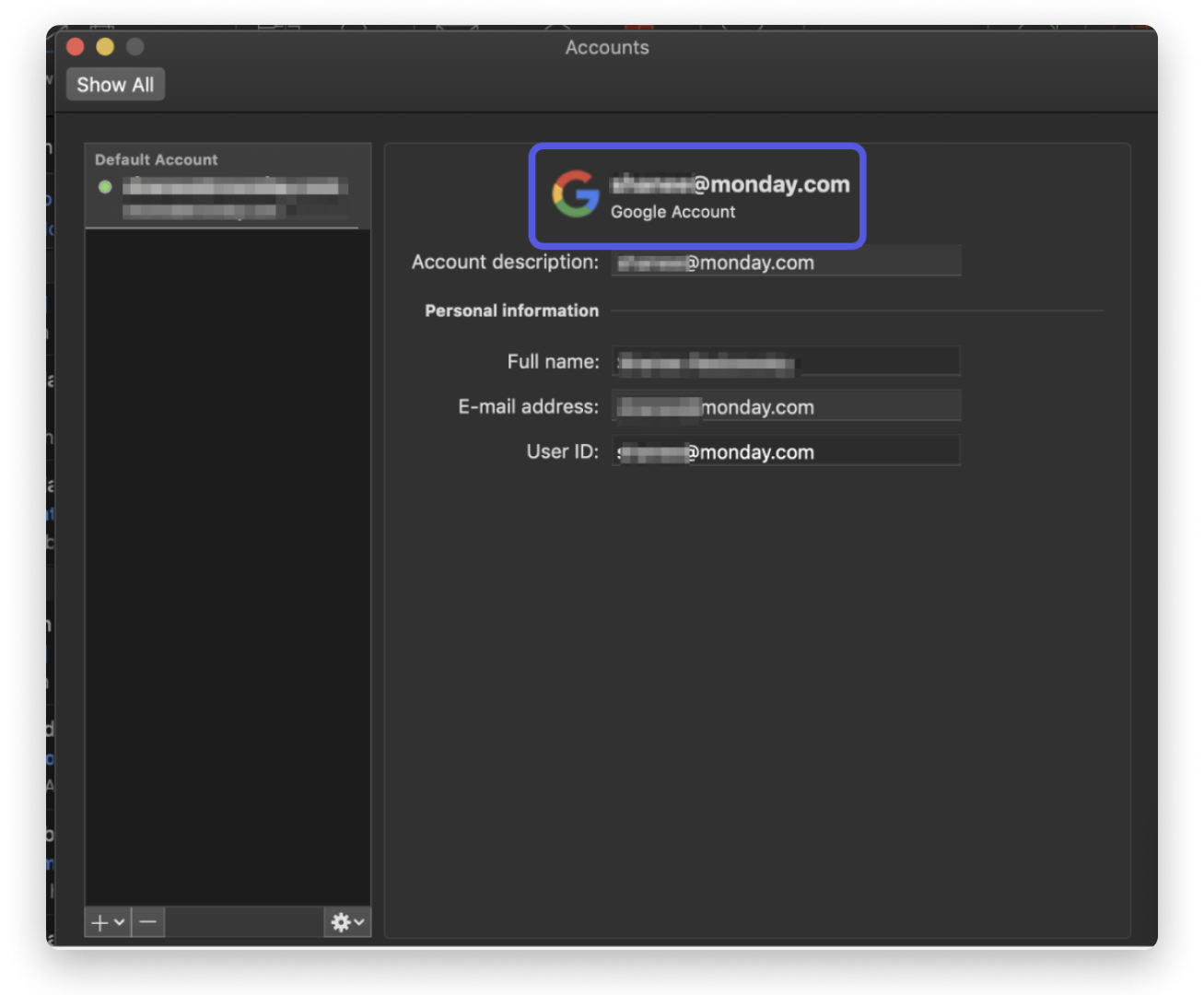Click the Default Account header
1204x995 pixels.
pyautogui.click(x=157, y=159)
